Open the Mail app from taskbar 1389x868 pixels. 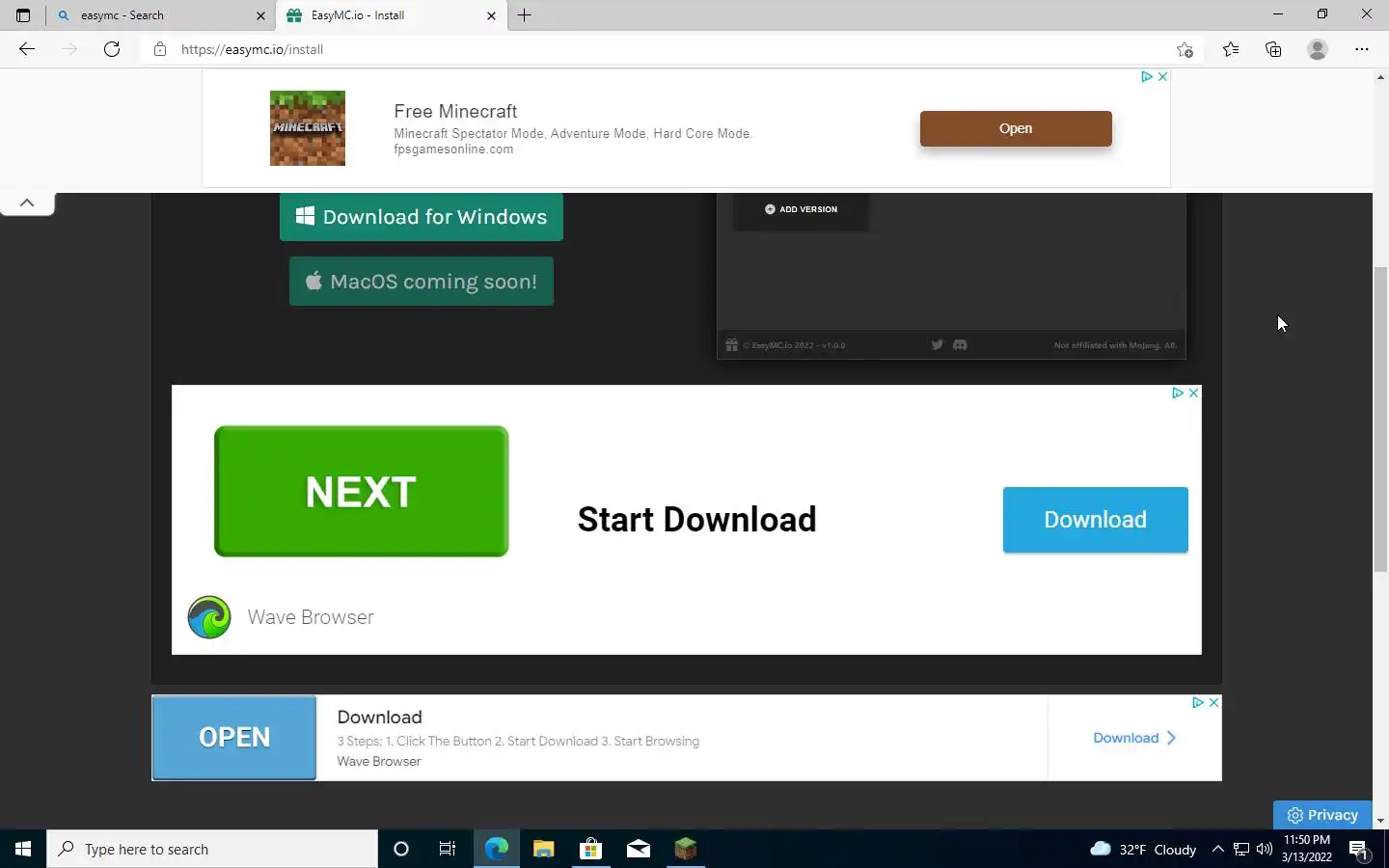click(x=638, y=849)
